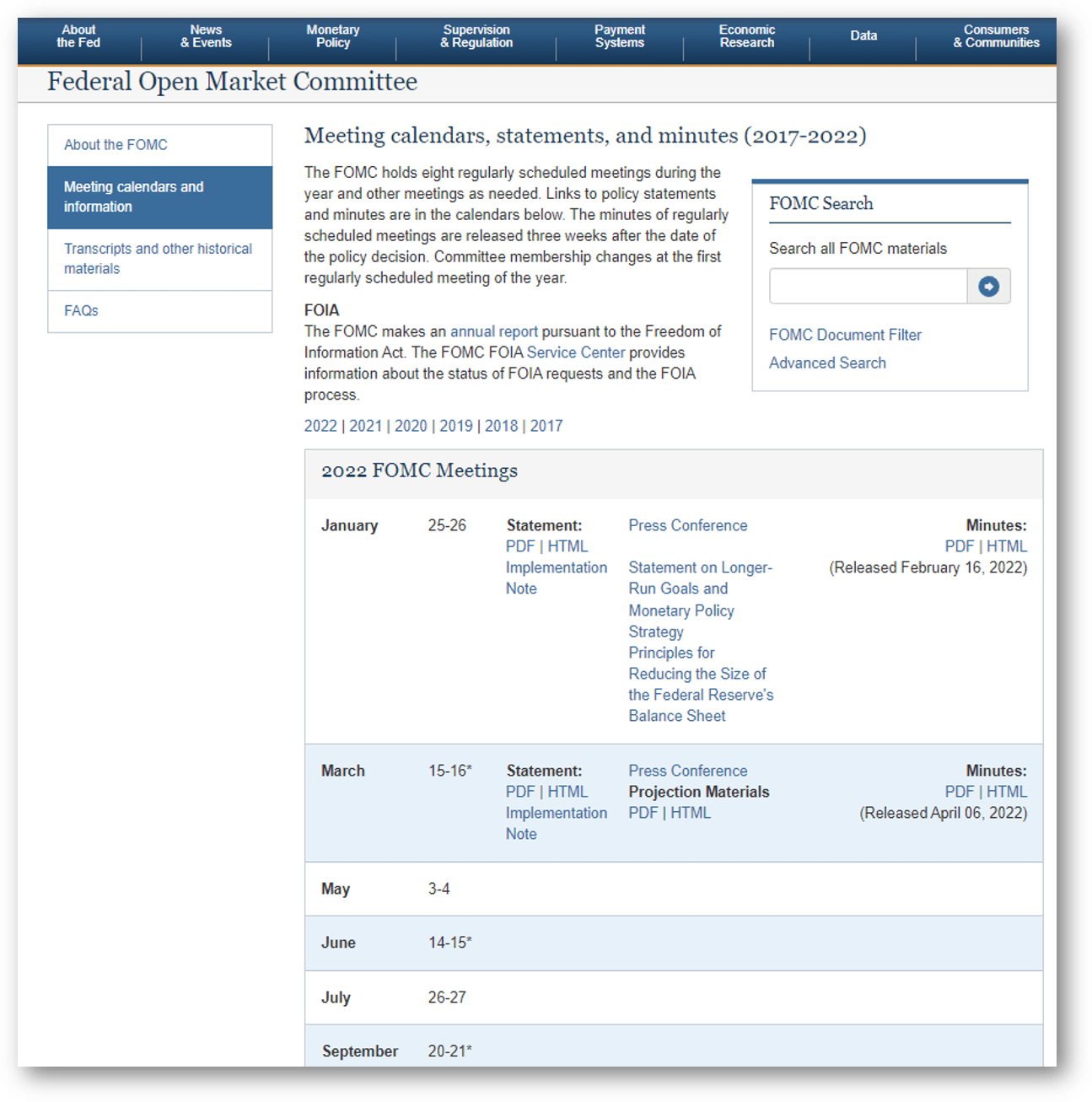This screenshot has width=1092, height=1102.
Task: Open the Supervision & Regulation menu
Action: [x=476, y=36]
